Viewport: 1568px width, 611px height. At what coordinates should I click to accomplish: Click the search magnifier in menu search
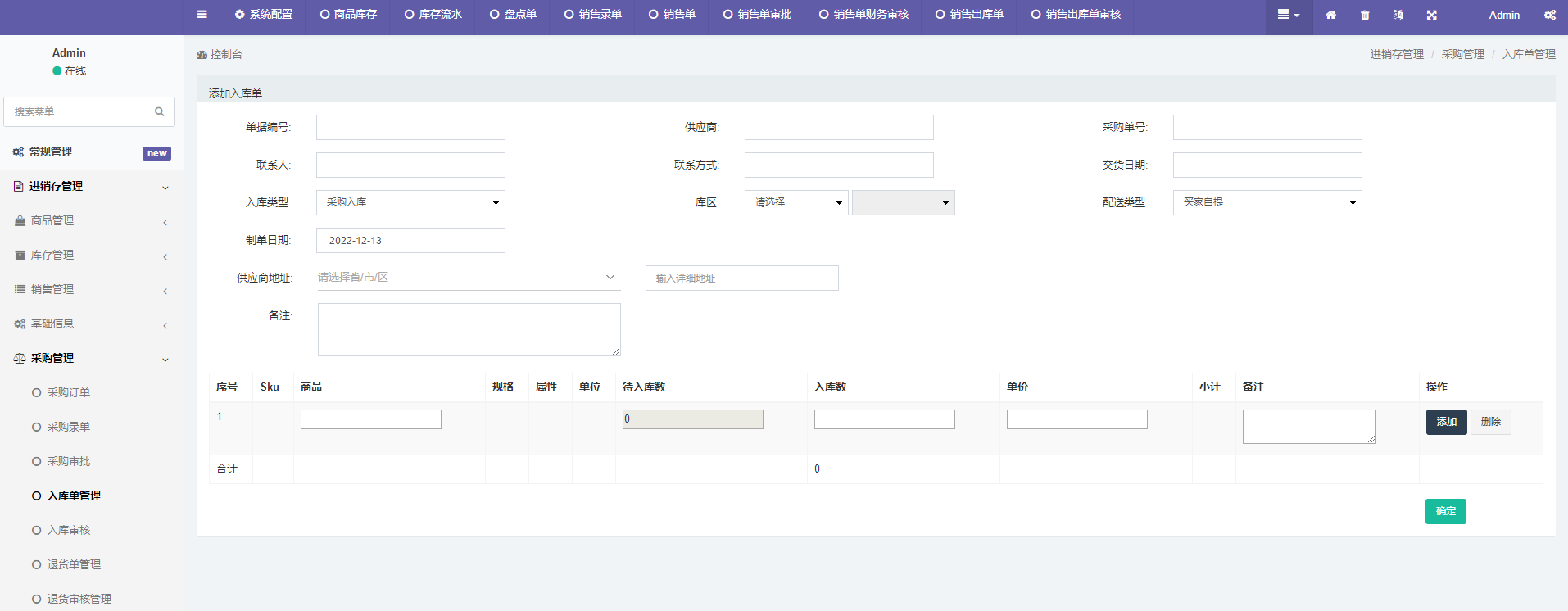[x=159, y=111]
